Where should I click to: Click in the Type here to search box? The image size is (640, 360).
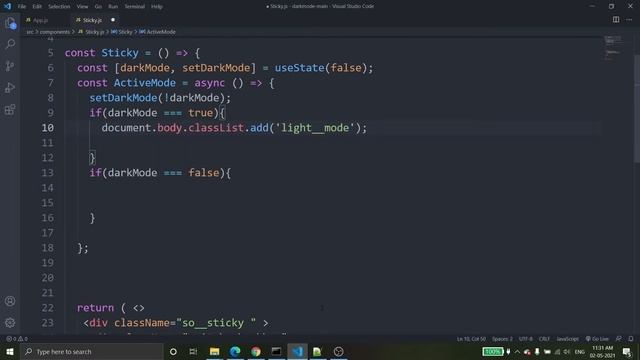pos(91,351)
